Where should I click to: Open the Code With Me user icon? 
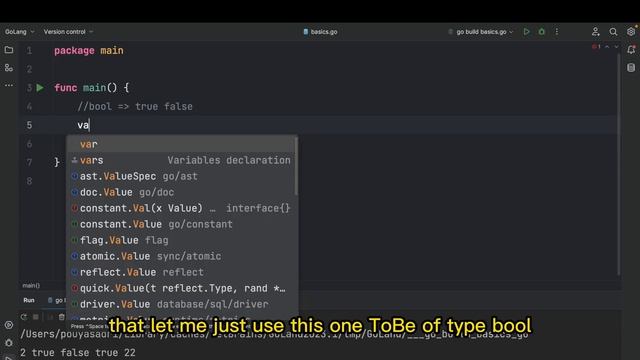click(596, 32)
